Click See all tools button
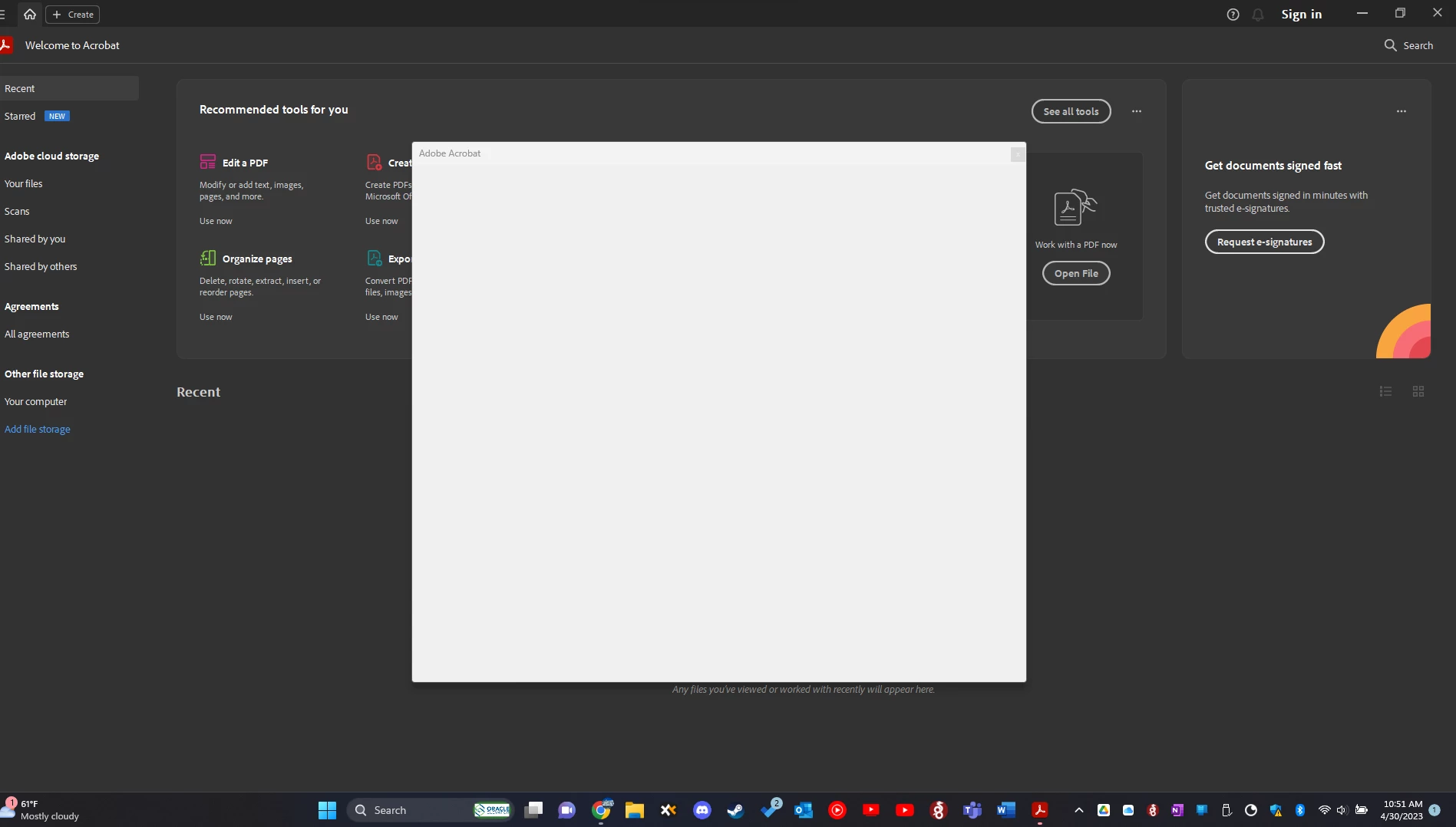Image resolution: width=1456 pixels, height=827 pixels. pyautogui.click(x=1071, y=111)
